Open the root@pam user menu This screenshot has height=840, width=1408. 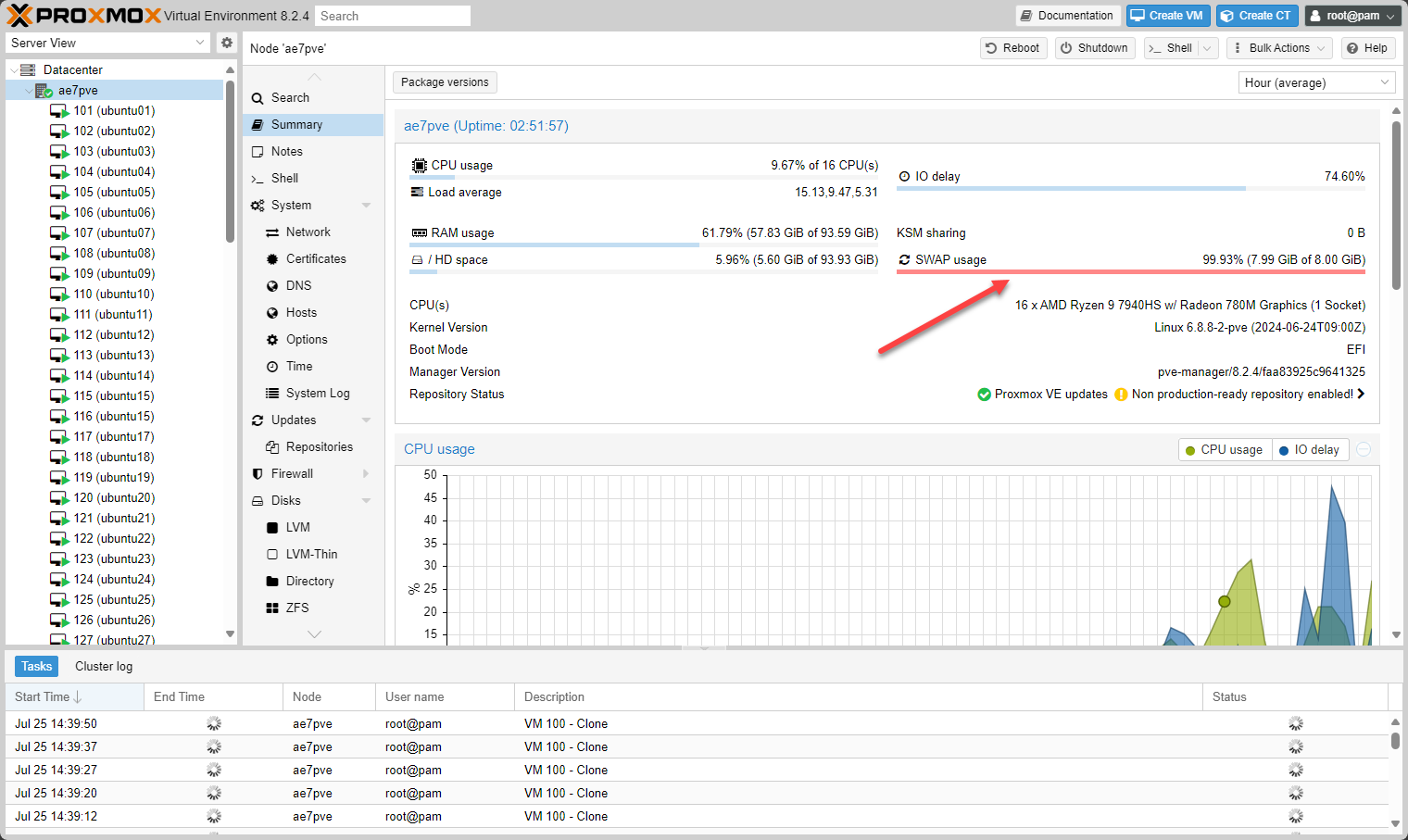[1352, 16]
